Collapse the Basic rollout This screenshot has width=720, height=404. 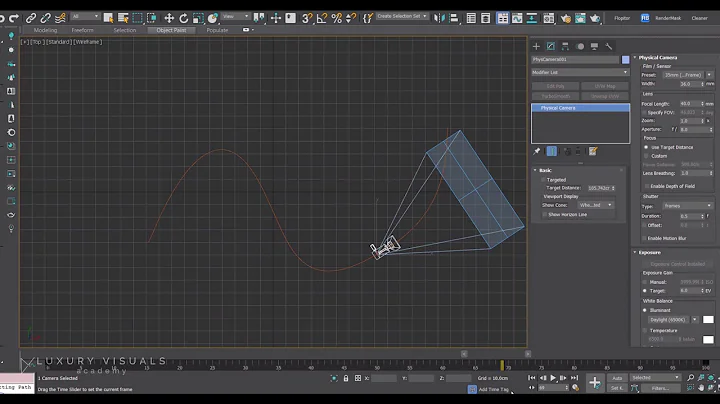tap(535, 170)
